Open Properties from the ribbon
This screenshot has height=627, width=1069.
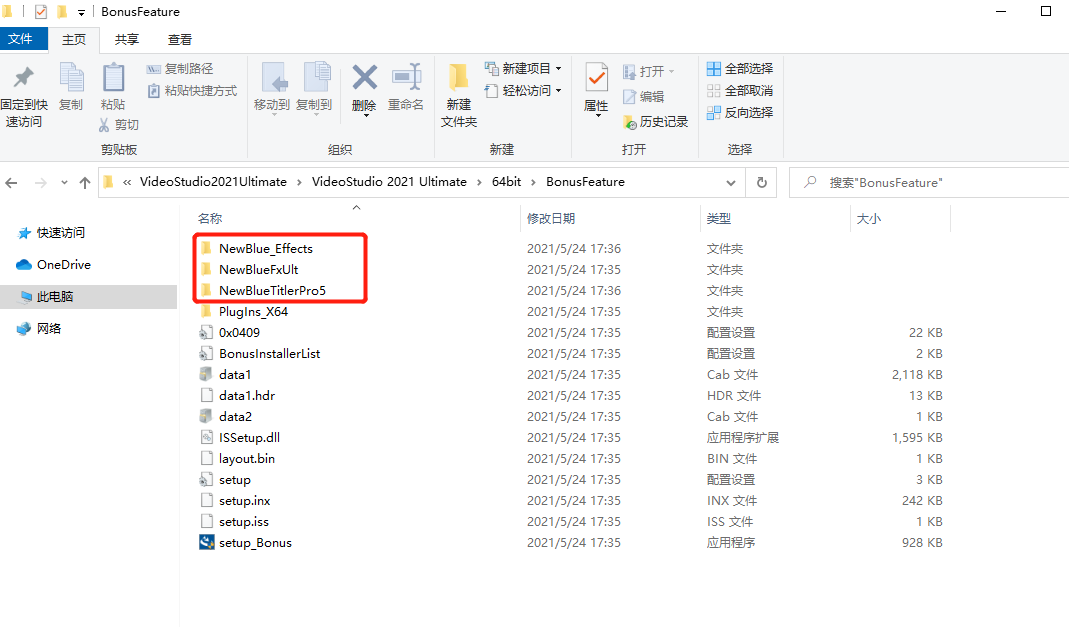pyautogui.click(x=596, y=88)
